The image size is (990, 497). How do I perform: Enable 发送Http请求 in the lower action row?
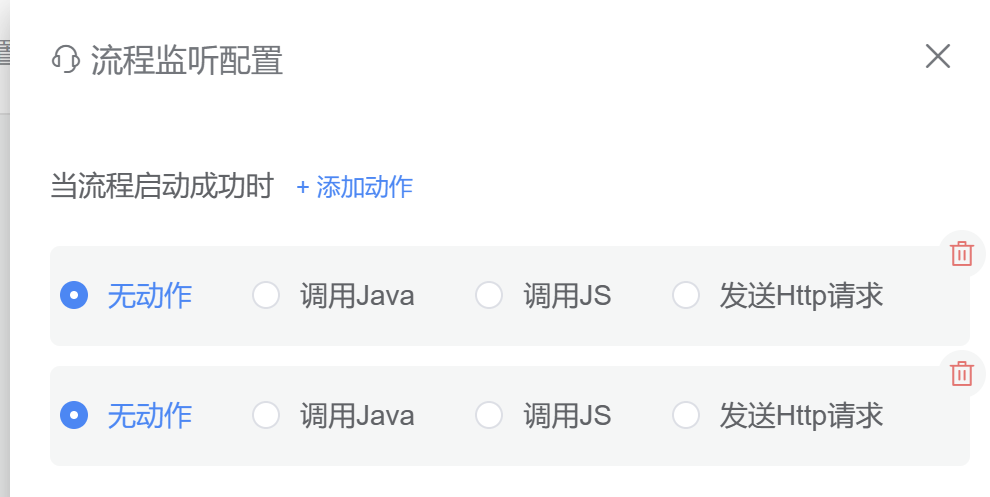(686, 415)
